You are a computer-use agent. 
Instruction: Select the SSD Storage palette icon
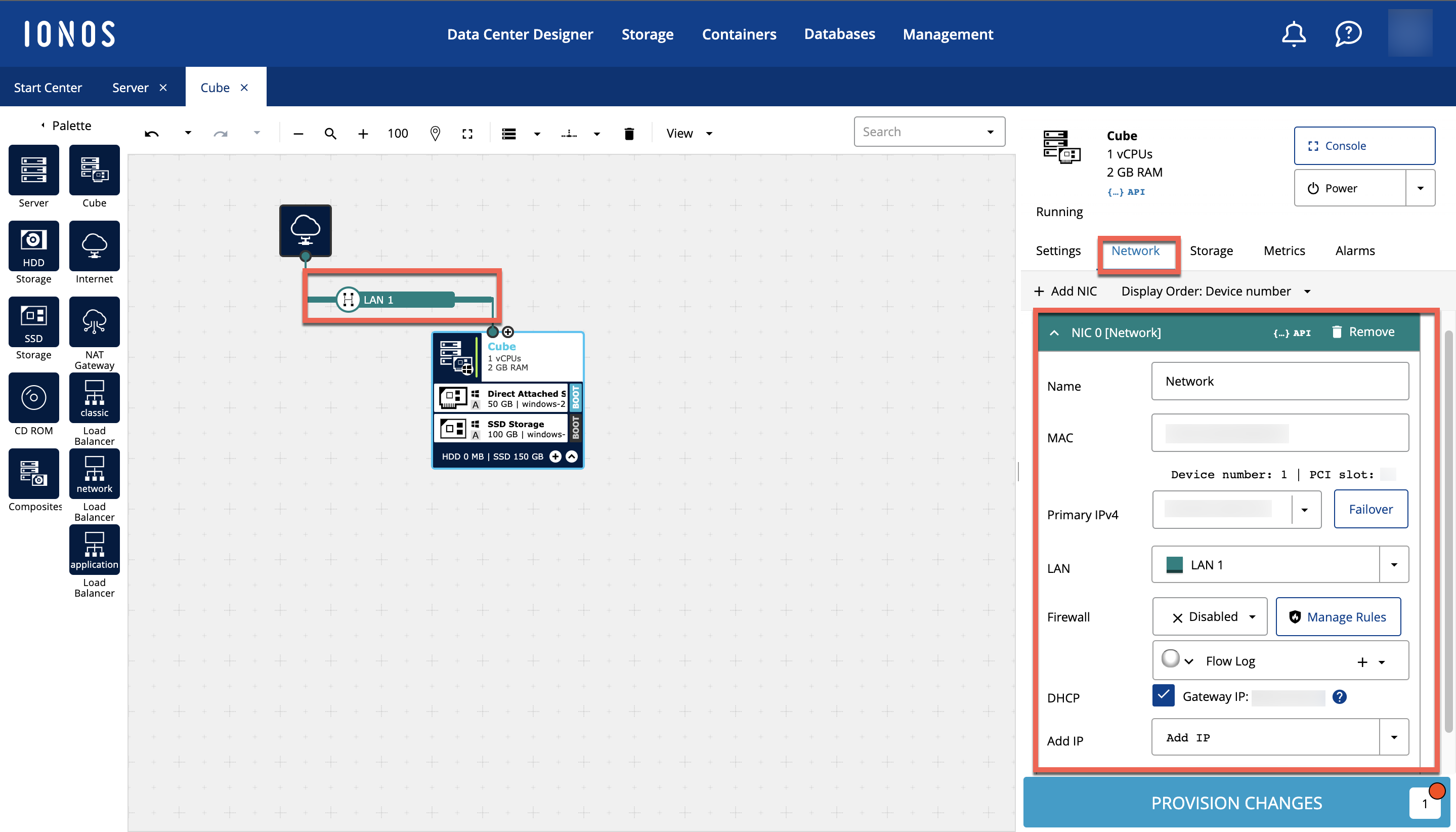[x=33, y=322]
